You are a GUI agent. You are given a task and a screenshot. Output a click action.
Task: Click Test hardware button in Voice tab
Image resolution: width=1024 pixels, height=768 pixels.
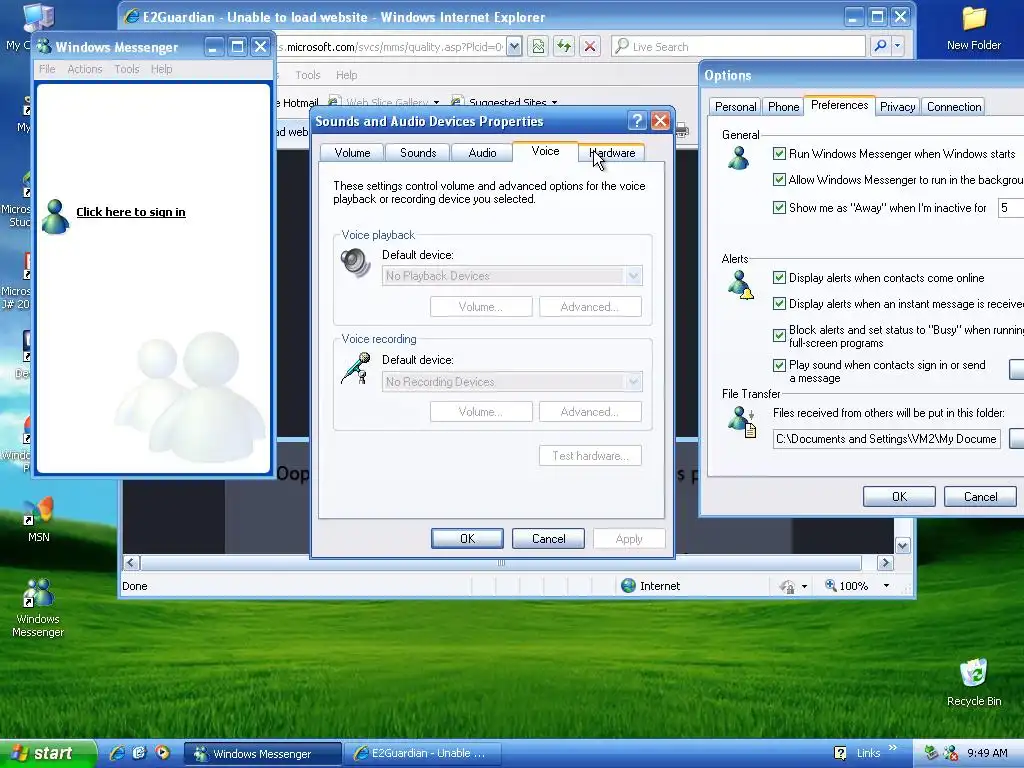[x=590, y=456]
